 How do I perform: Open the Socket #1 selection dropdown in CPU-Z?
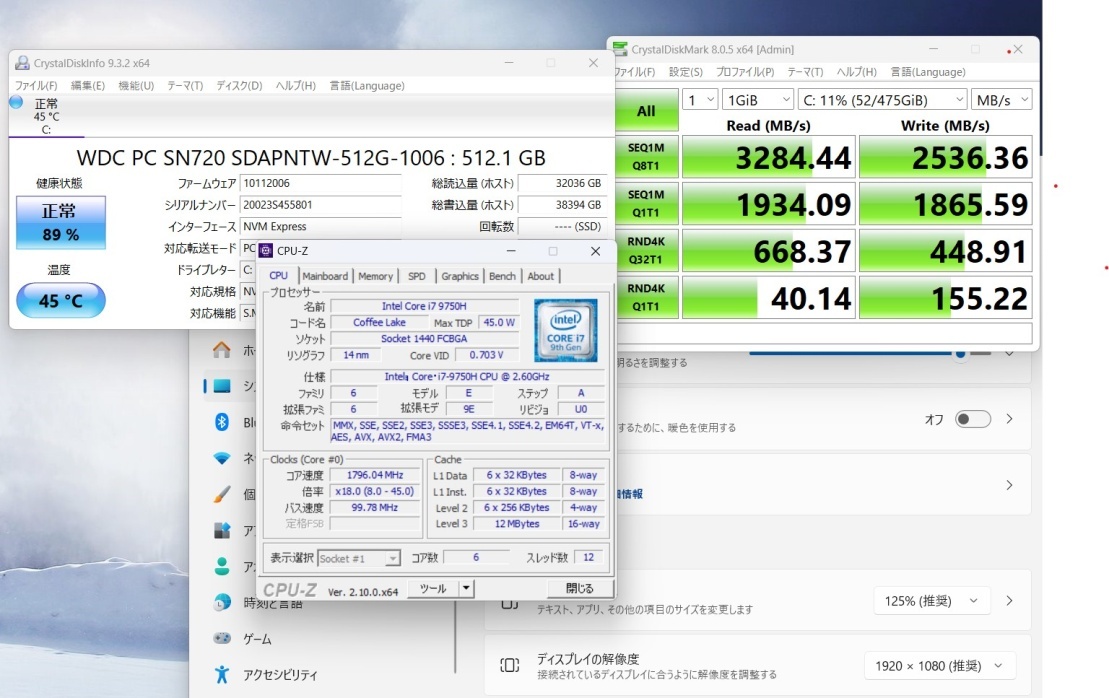click(x=359, y=558)
